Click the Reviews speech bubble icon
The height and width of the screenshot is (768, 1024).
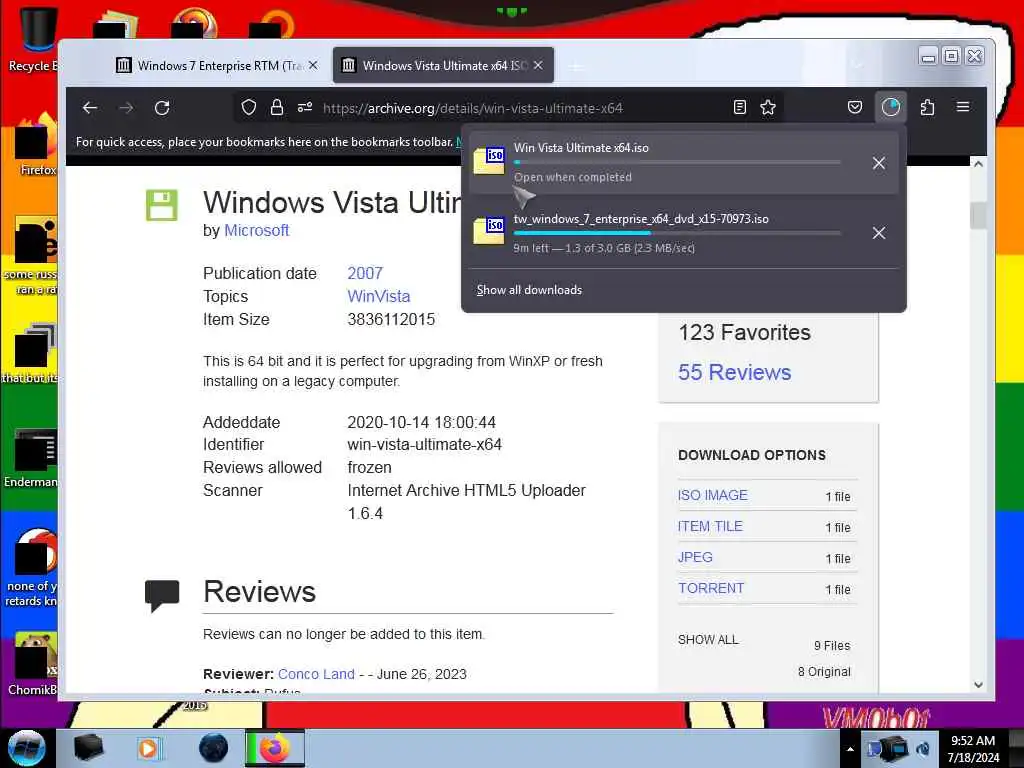[162, 596]
